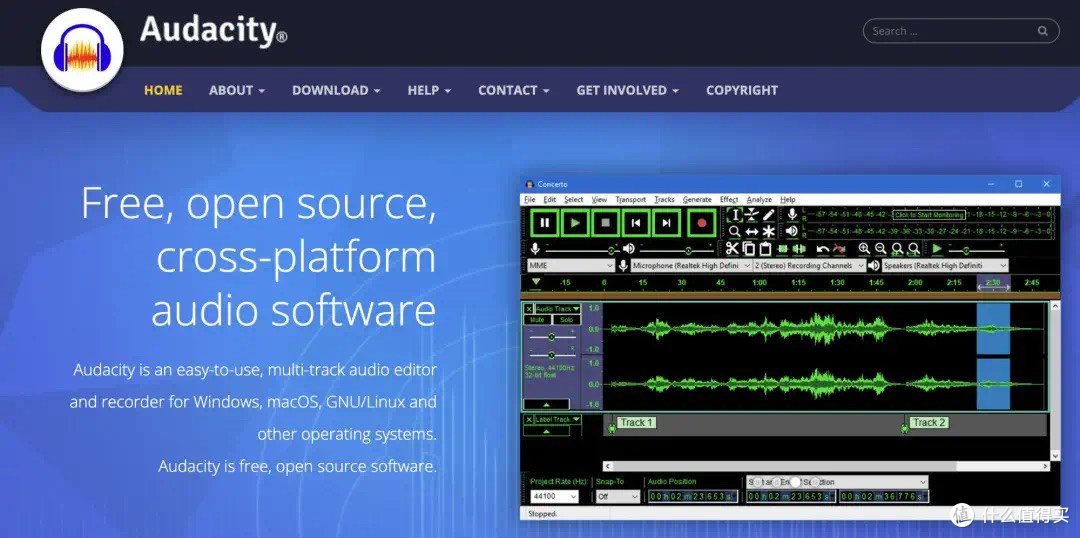
Task: Click the Play-at-Speed green arrow
Action: point(937,249)
